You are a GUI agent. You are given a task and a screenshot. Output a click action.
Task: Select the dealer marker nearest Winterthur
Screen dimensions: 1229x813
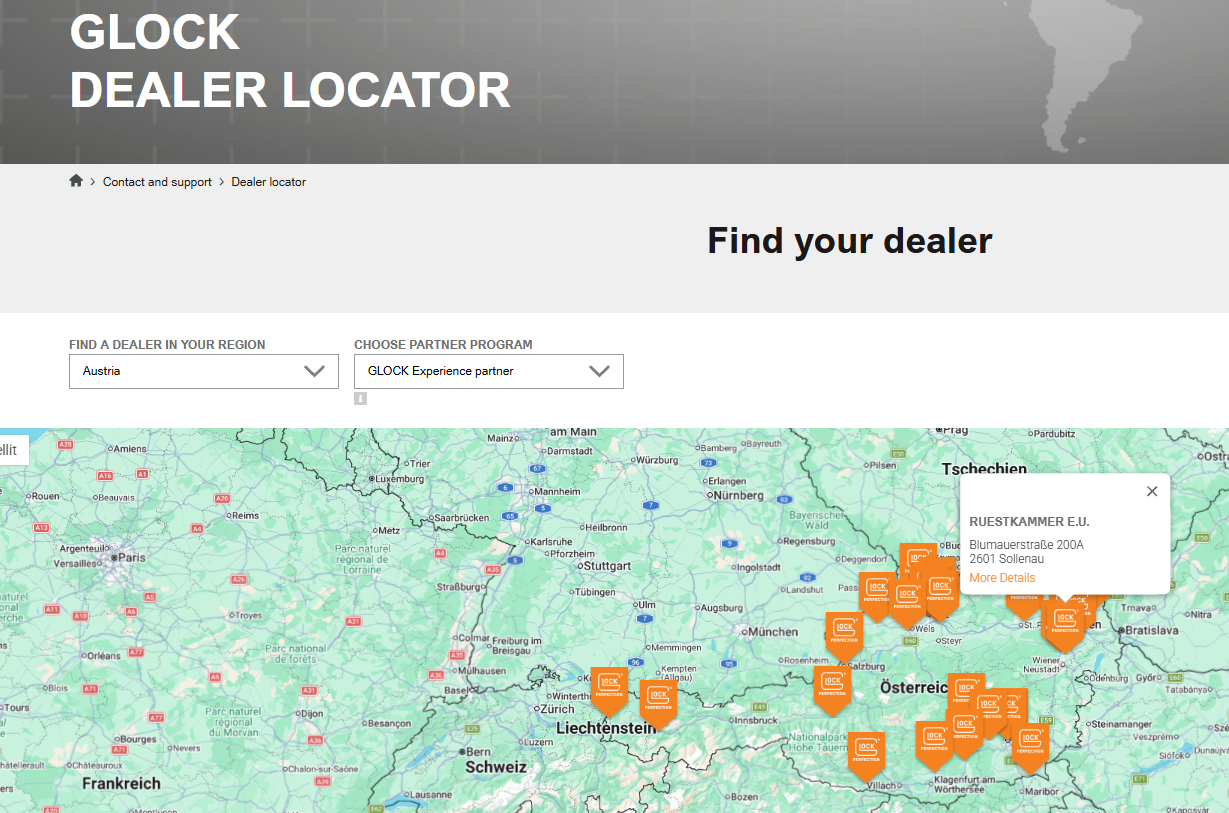coord(609,690)
